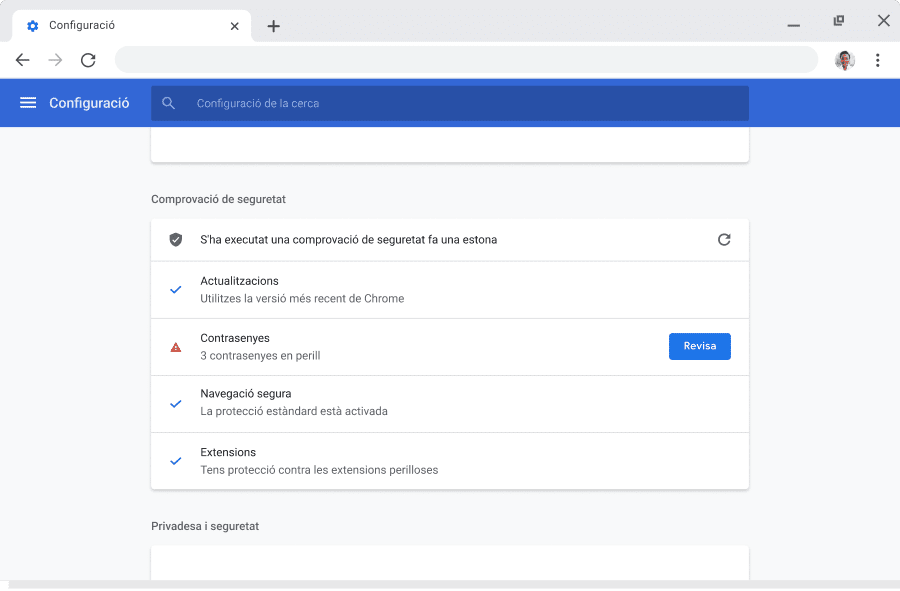Click the Configuració title in the blue header

coord(89,103)
